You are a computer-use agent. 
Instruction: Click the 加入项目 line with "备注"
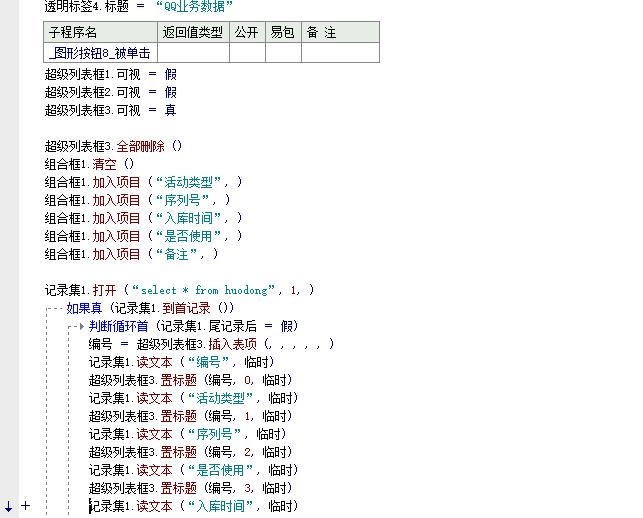[131, 254]
